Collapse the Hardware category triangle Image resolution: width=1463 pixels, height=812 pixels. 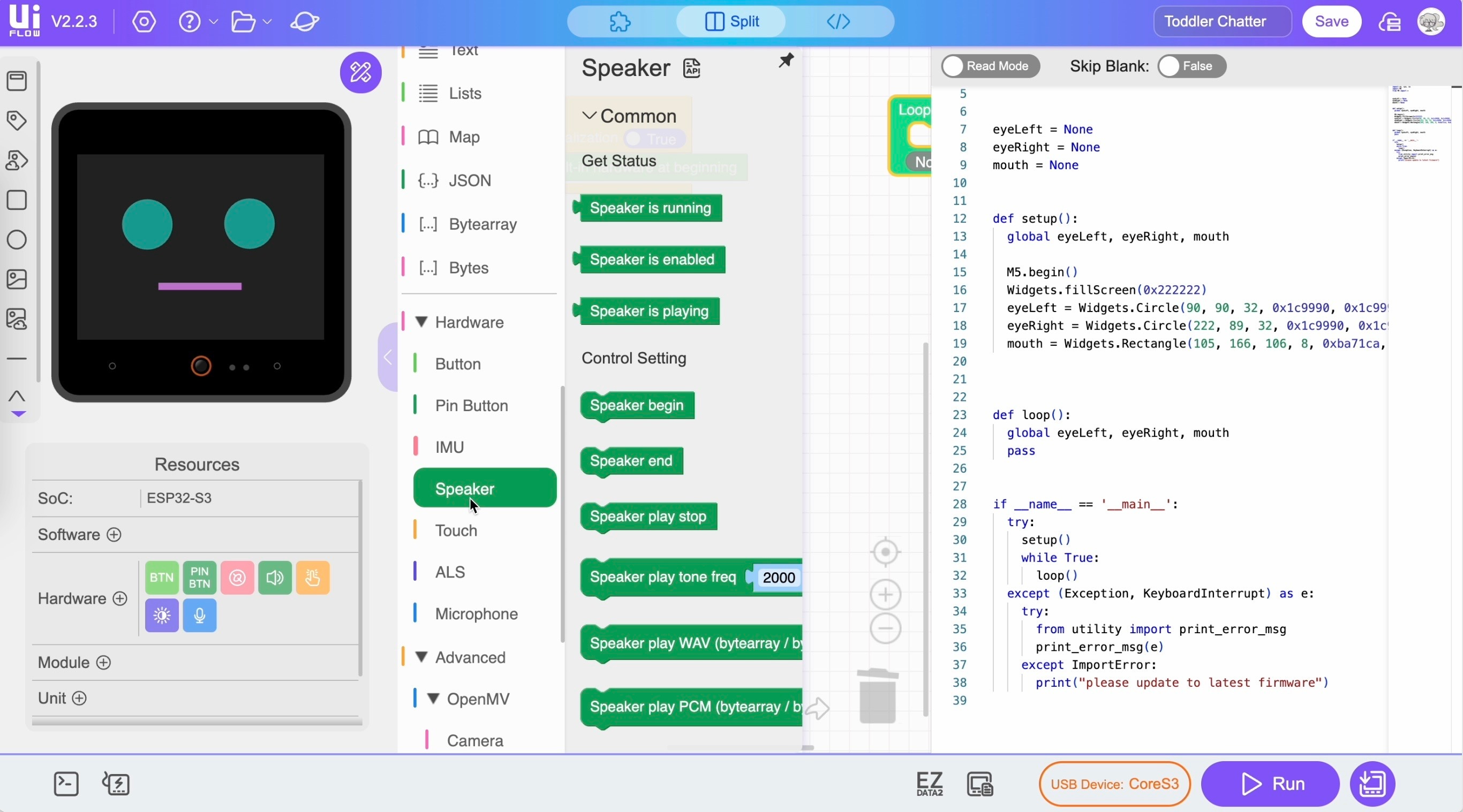[x=421, y=322]
